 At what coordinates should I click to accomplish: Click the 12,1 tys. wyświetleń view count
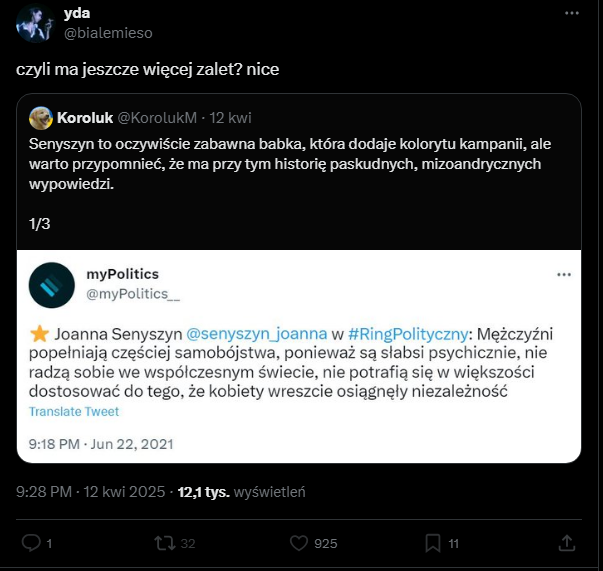point(240,492)
